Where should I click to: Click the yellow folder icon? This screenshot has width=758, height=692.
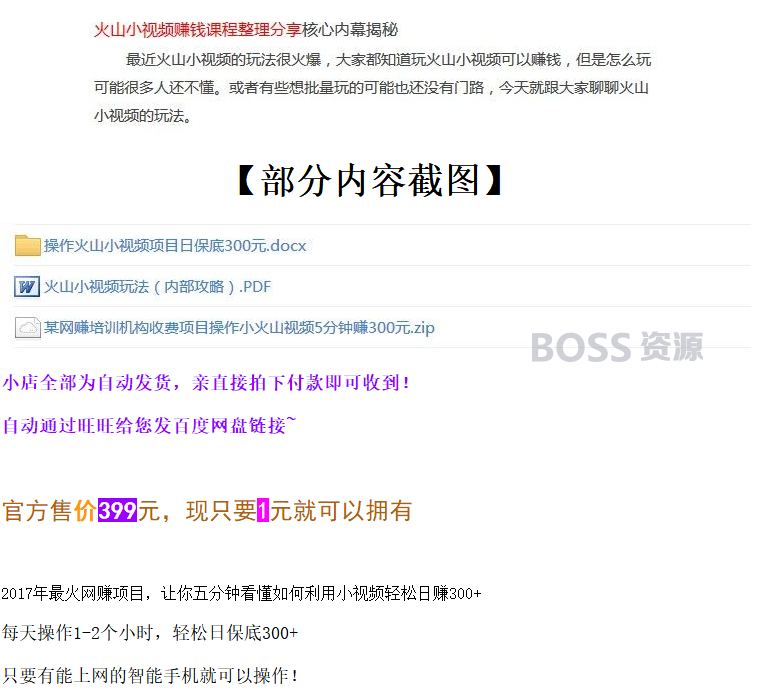(28, 245)
